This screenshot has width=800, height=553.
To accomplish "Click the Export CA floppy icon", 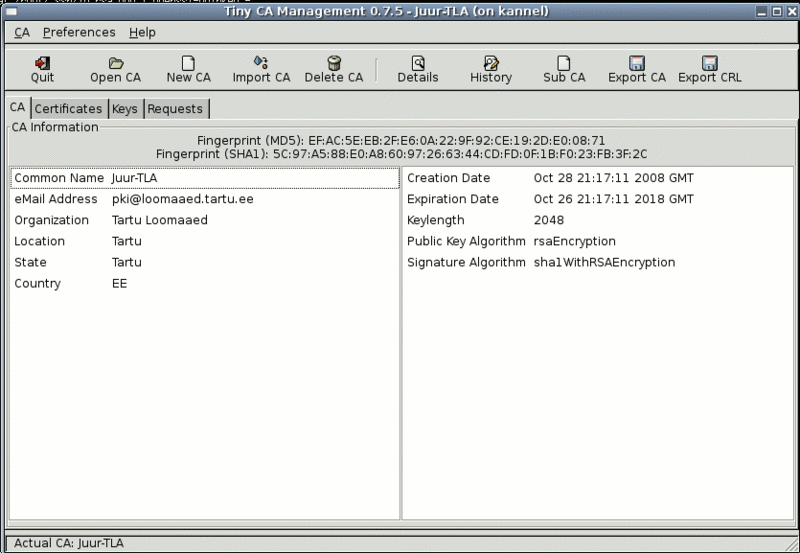I will (x=637, y=63).
